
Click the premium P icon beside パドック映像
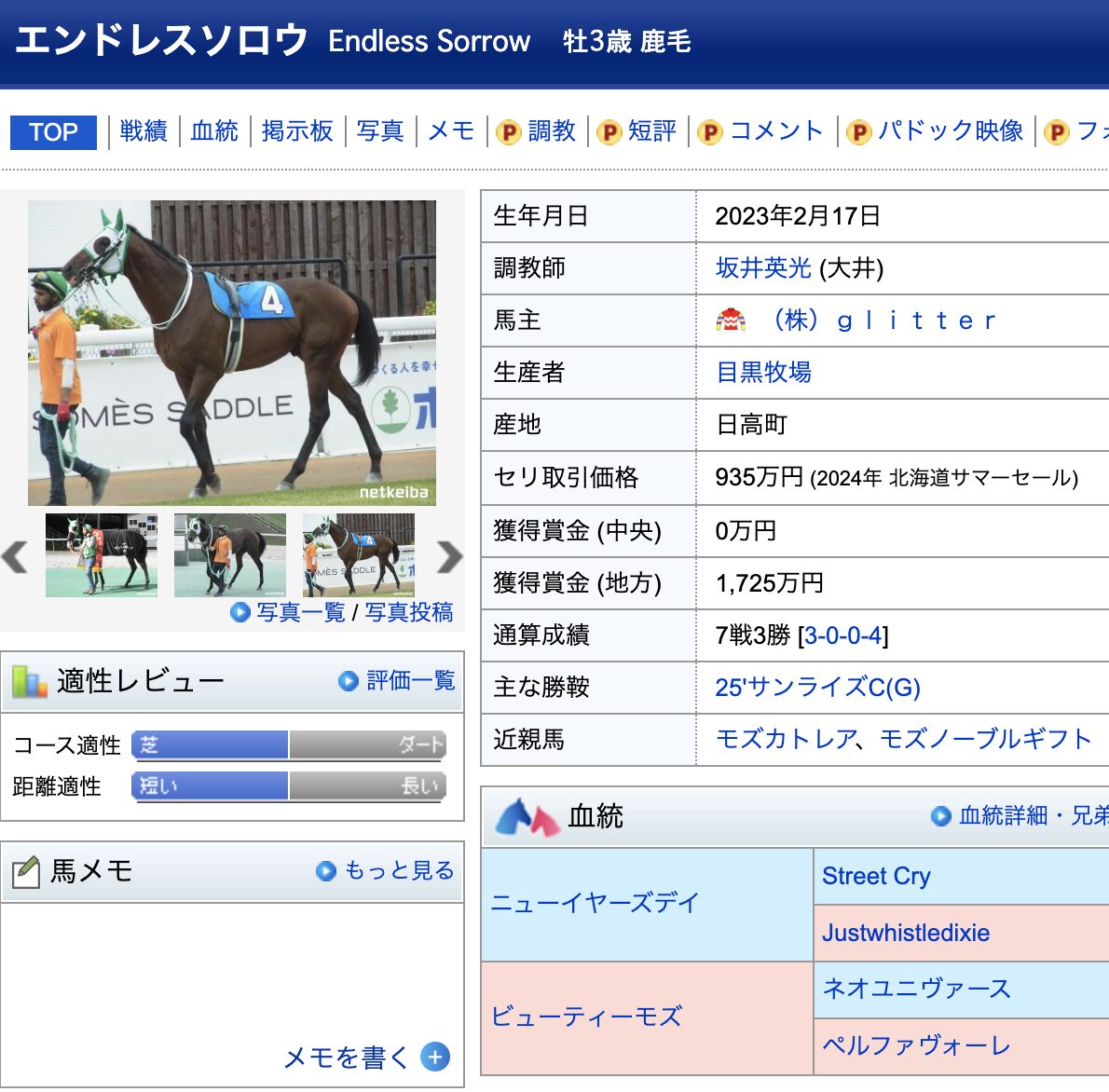point(858,132)
